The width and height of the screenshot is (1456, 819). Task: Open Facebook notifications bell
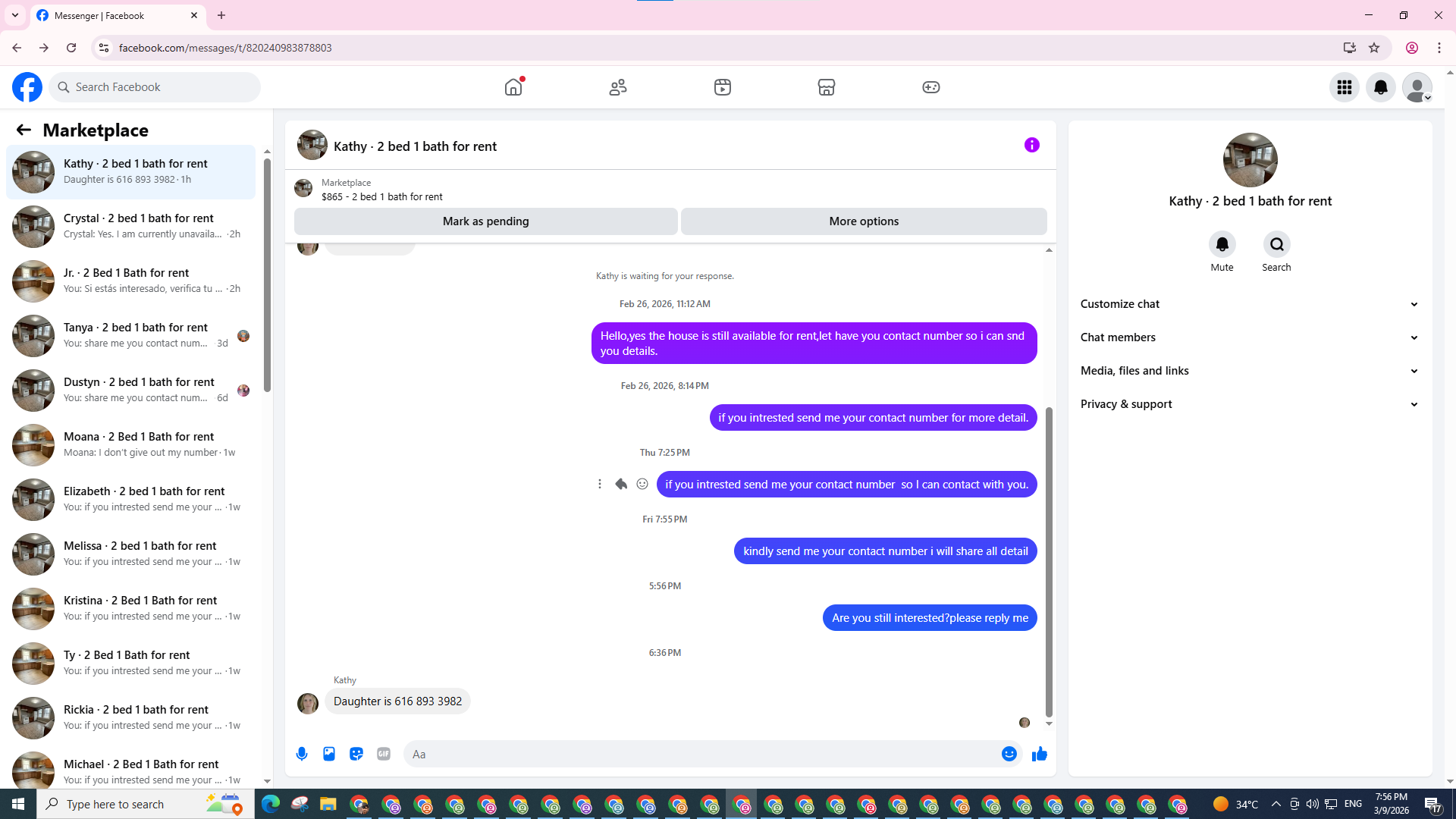pos(1380,87)
